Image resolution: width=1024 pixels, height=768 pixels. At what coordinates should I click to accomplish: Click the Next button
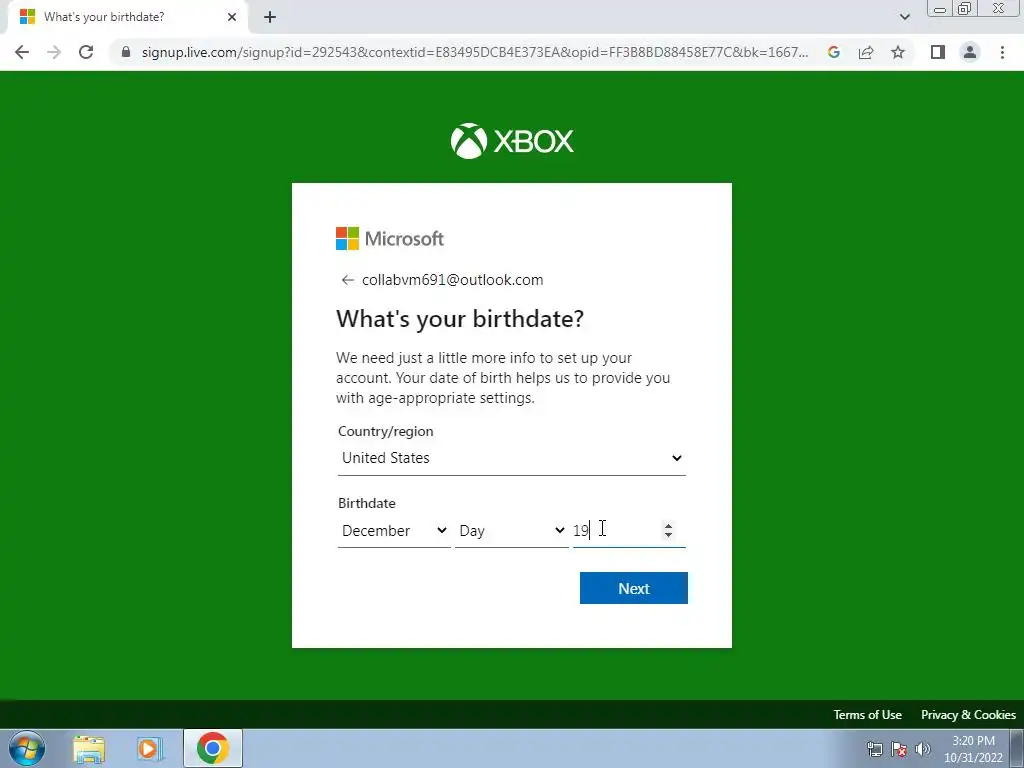click(633, 588)
